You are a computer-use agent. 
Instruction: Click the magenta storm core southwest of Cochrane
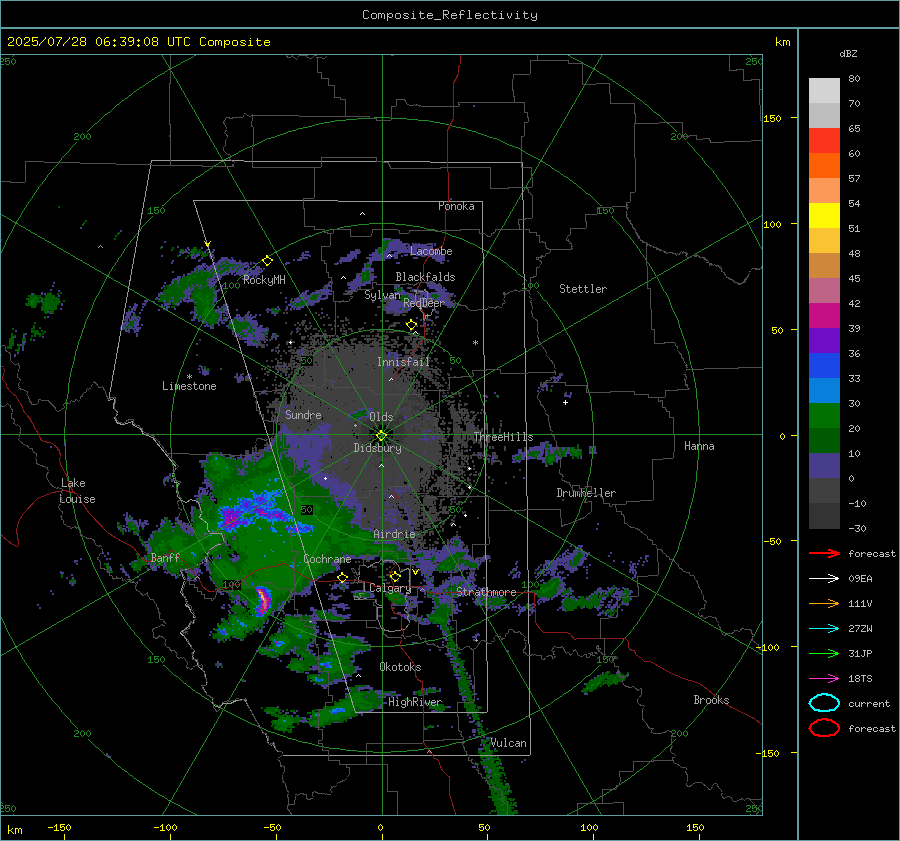pyautogui.click(x=262, y=601)
